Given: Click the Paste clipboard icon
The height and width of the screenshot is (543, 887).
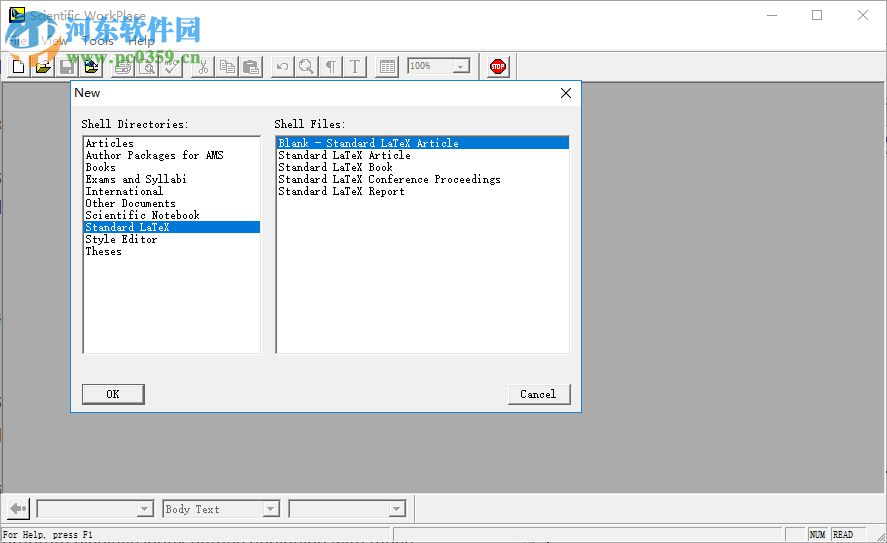Looking at the screenshot, I should pyautogui.click(x=251, y=67).
